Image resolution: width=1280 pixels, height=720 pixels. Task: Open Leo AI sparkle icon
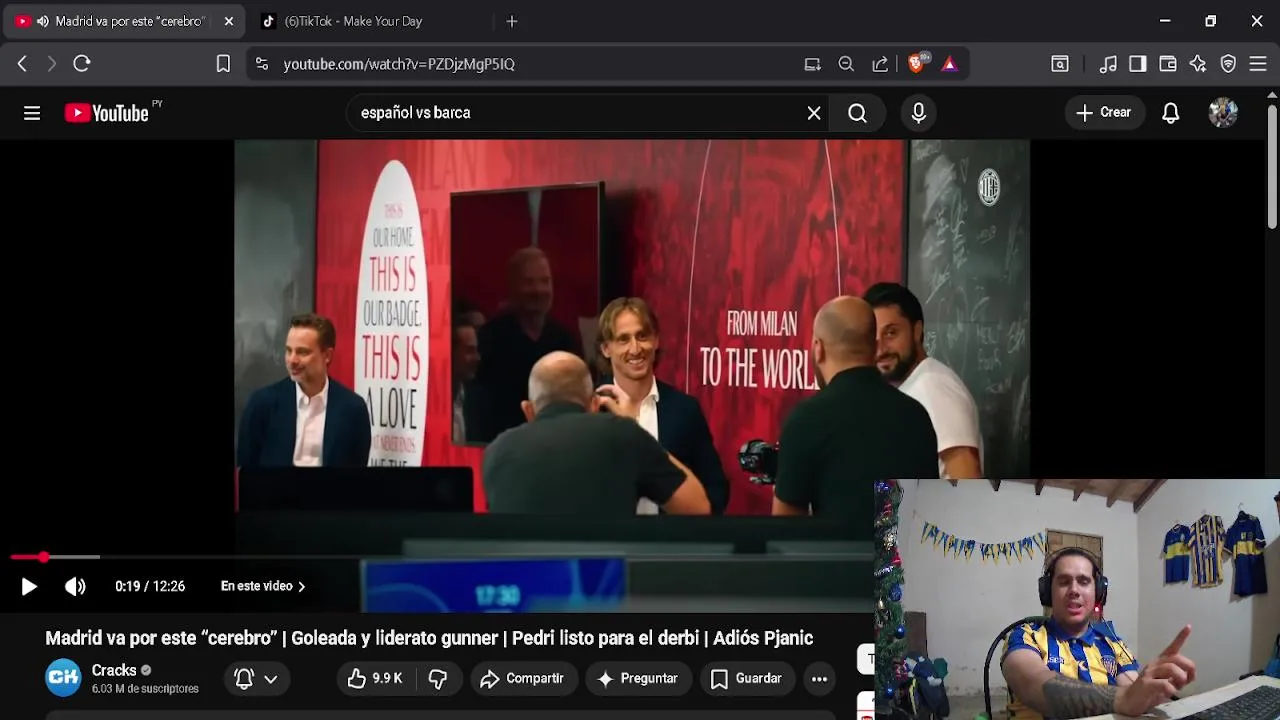point(1198,64)
